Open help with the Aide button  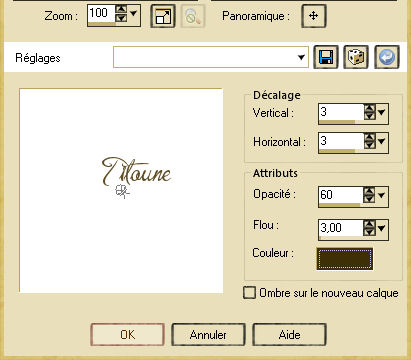click(x=289, y=334)
